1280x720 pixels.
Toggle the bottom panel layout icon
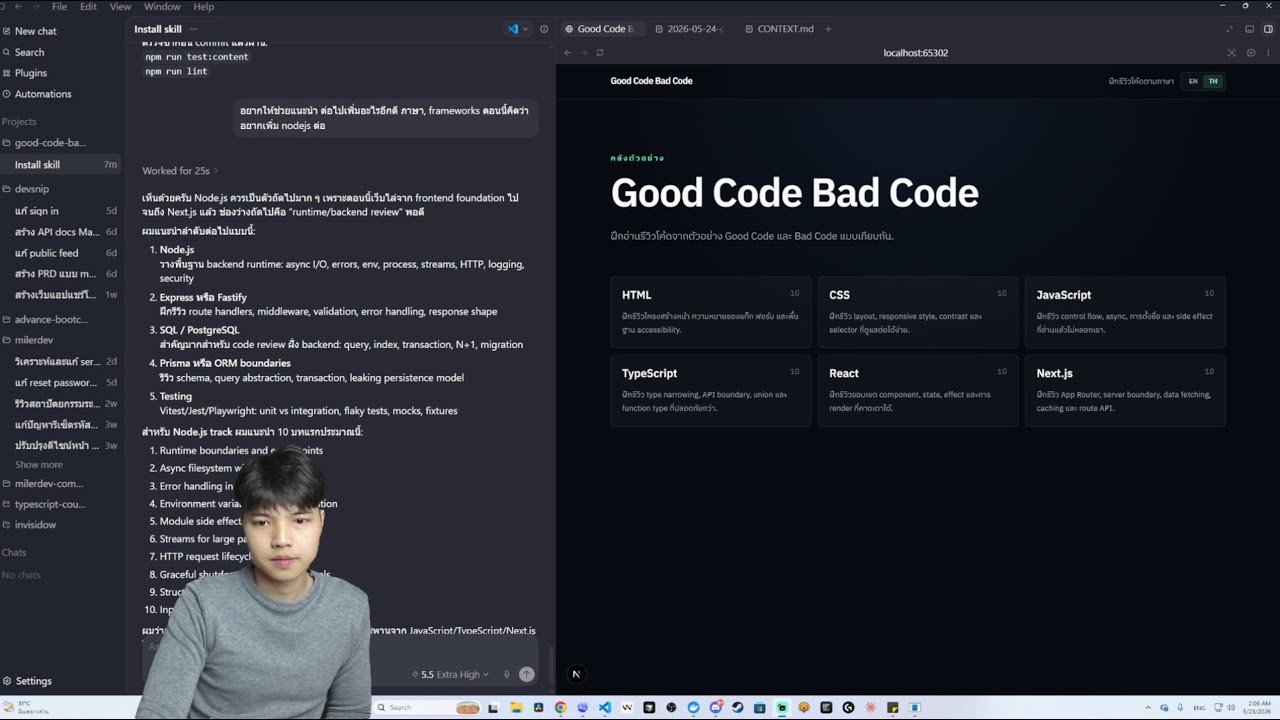[x=1250, y=29]
